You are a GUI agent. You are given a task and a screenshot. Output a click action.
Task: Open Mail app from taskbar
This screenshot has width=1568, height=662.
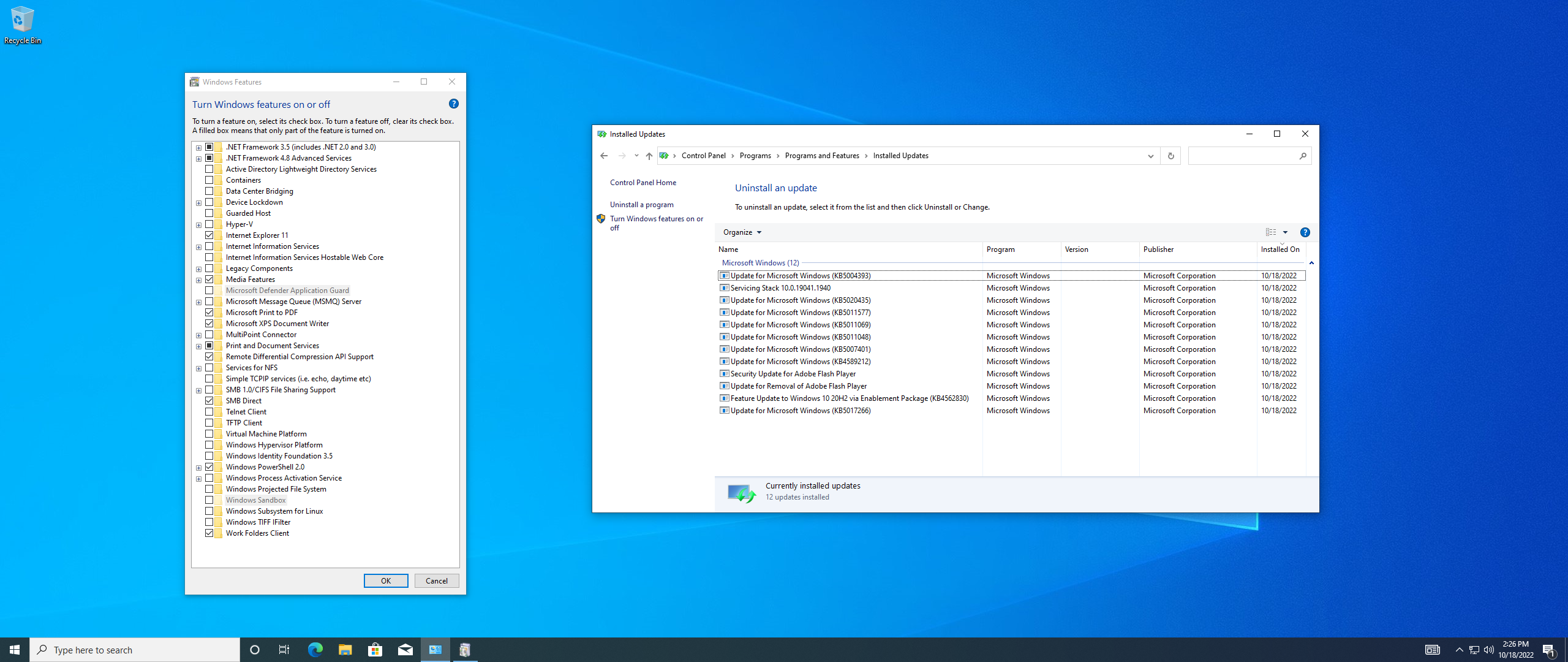[405, 650]
